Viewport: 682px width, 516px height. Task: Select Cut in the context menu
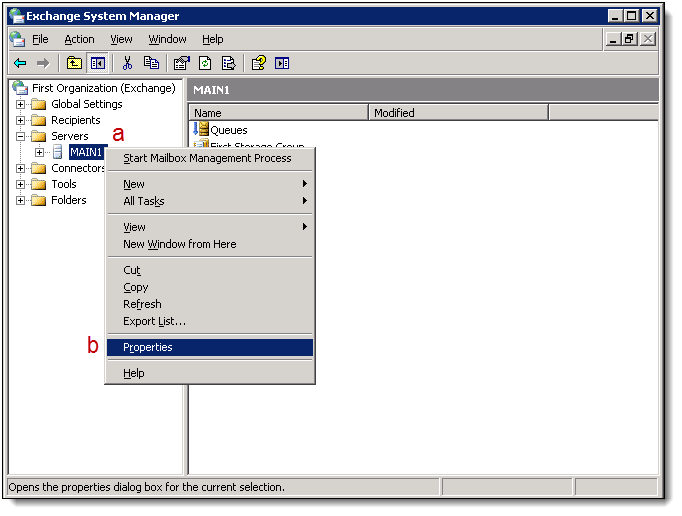click(210, 270)
